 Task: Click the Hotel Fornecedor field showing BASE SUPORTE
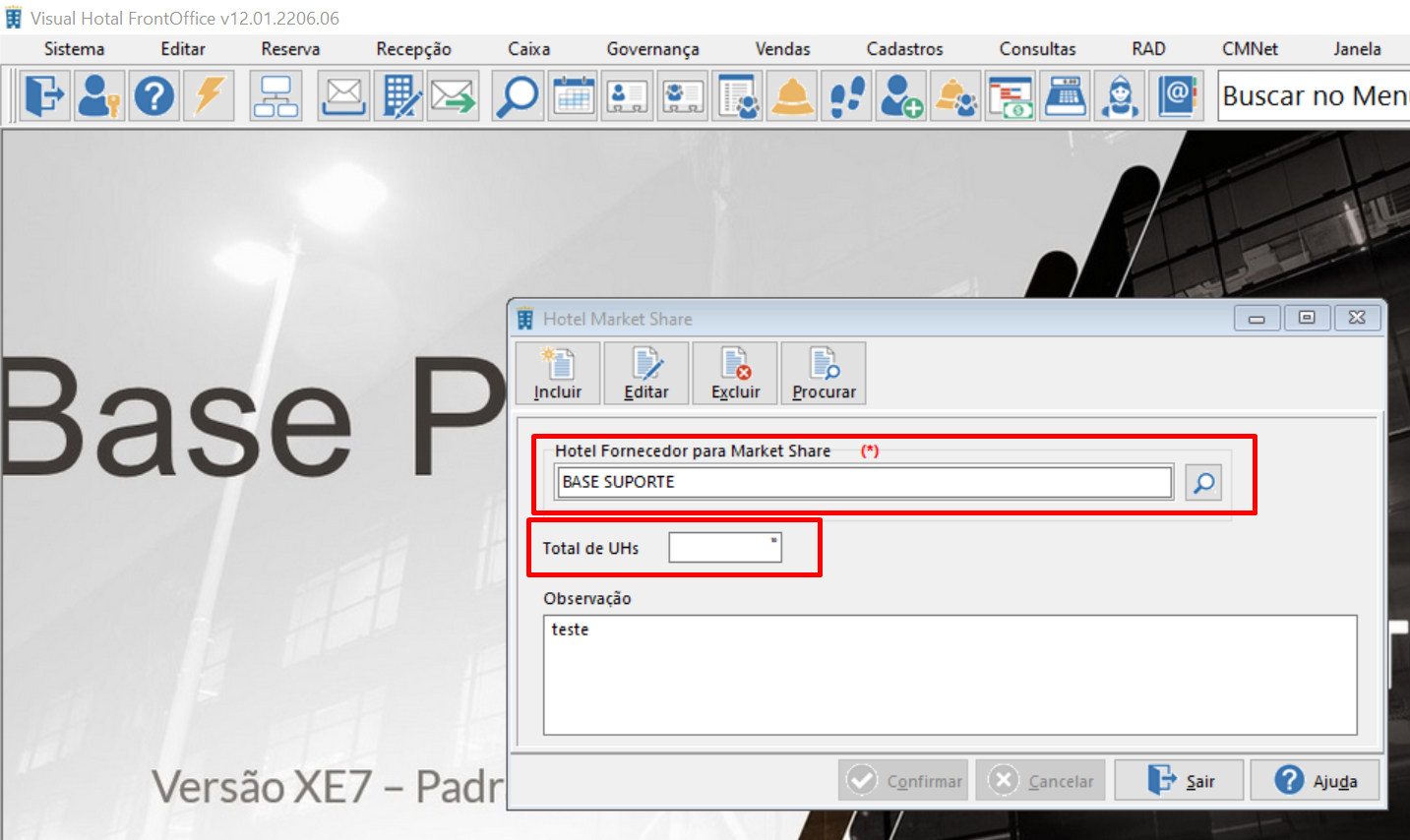(865, 482)
